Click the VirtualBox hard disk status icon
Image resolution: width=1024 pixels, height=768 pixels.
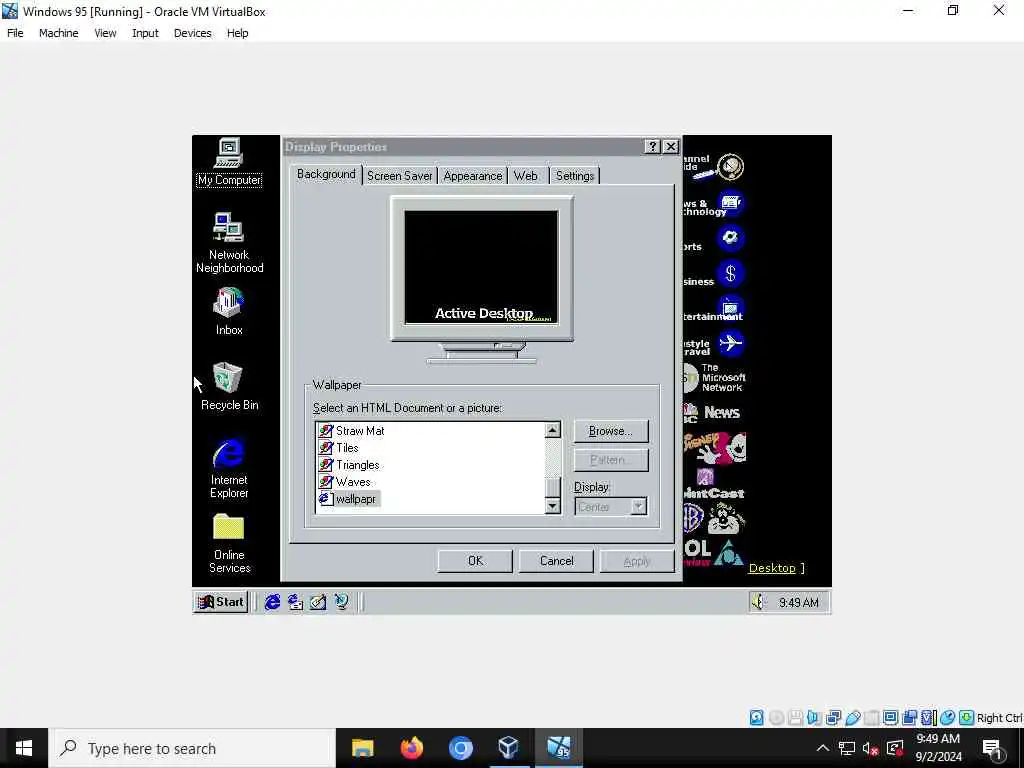click(x=756, y=718)
